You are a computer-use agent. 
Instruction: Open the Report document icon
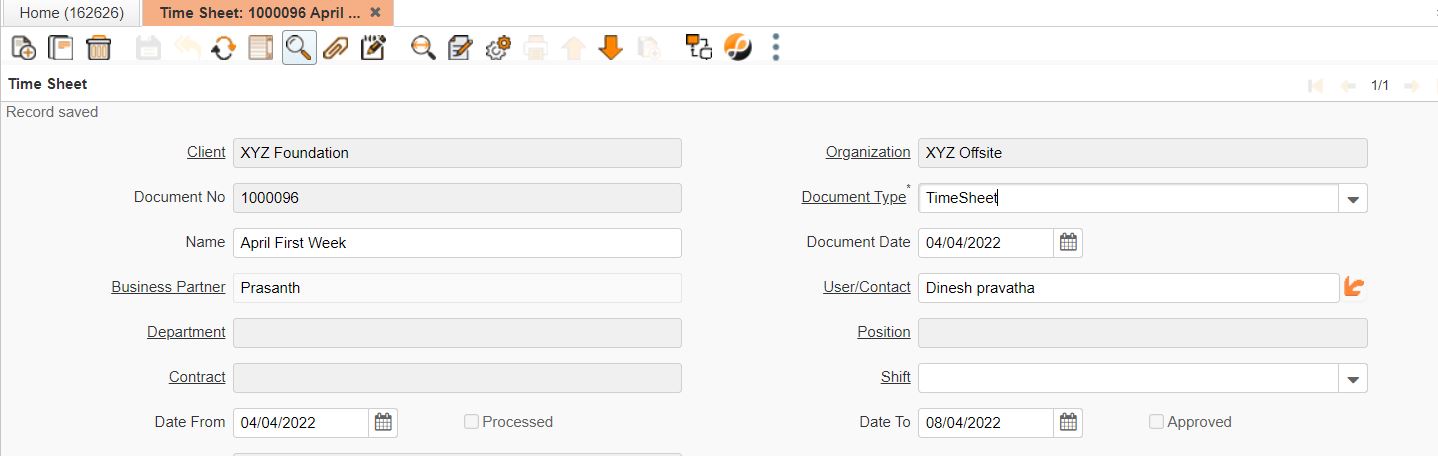tap(460, 47)
